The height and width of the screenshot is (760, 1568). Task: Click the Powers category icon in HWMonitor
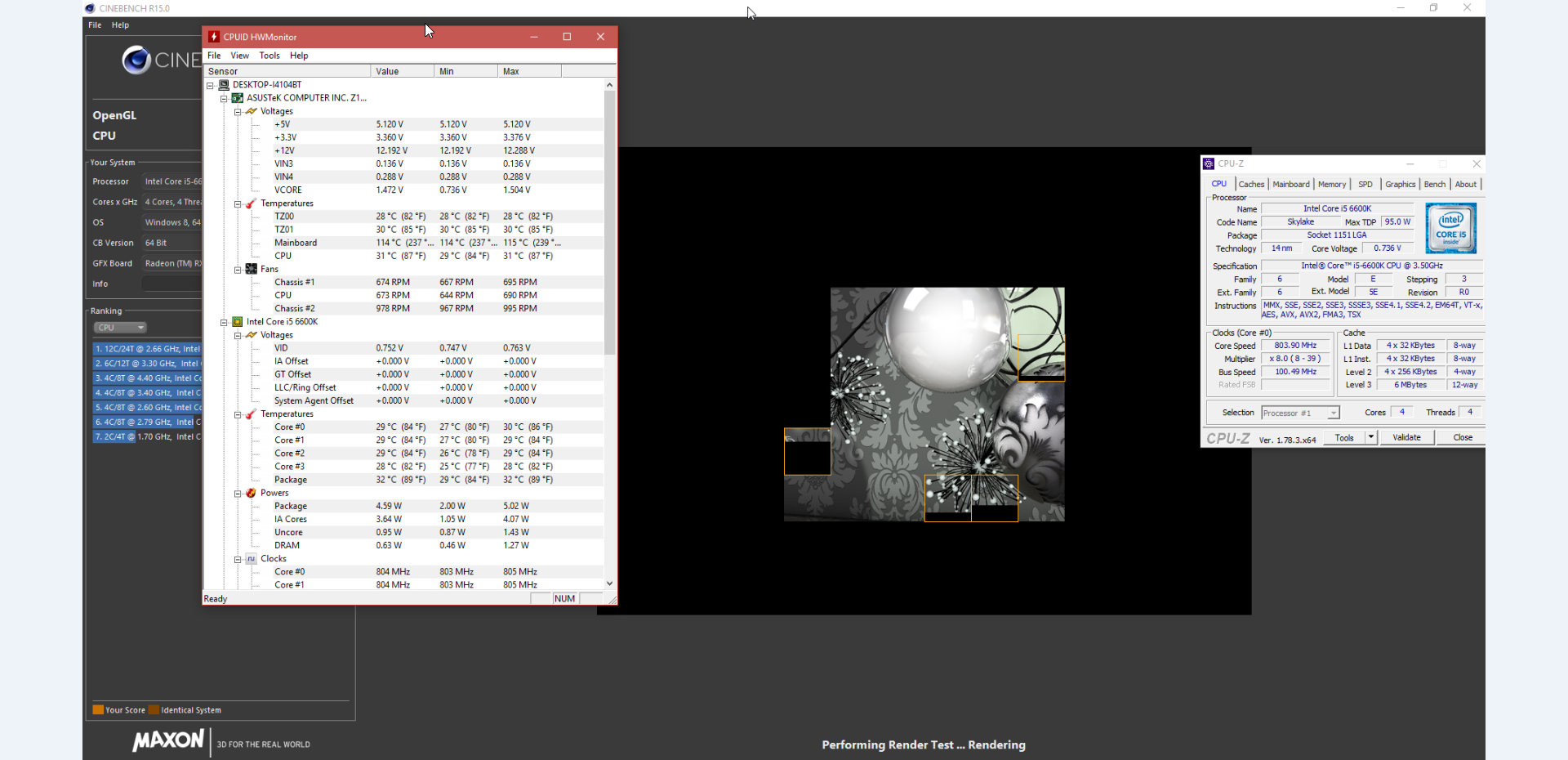(x=252, y=493)
